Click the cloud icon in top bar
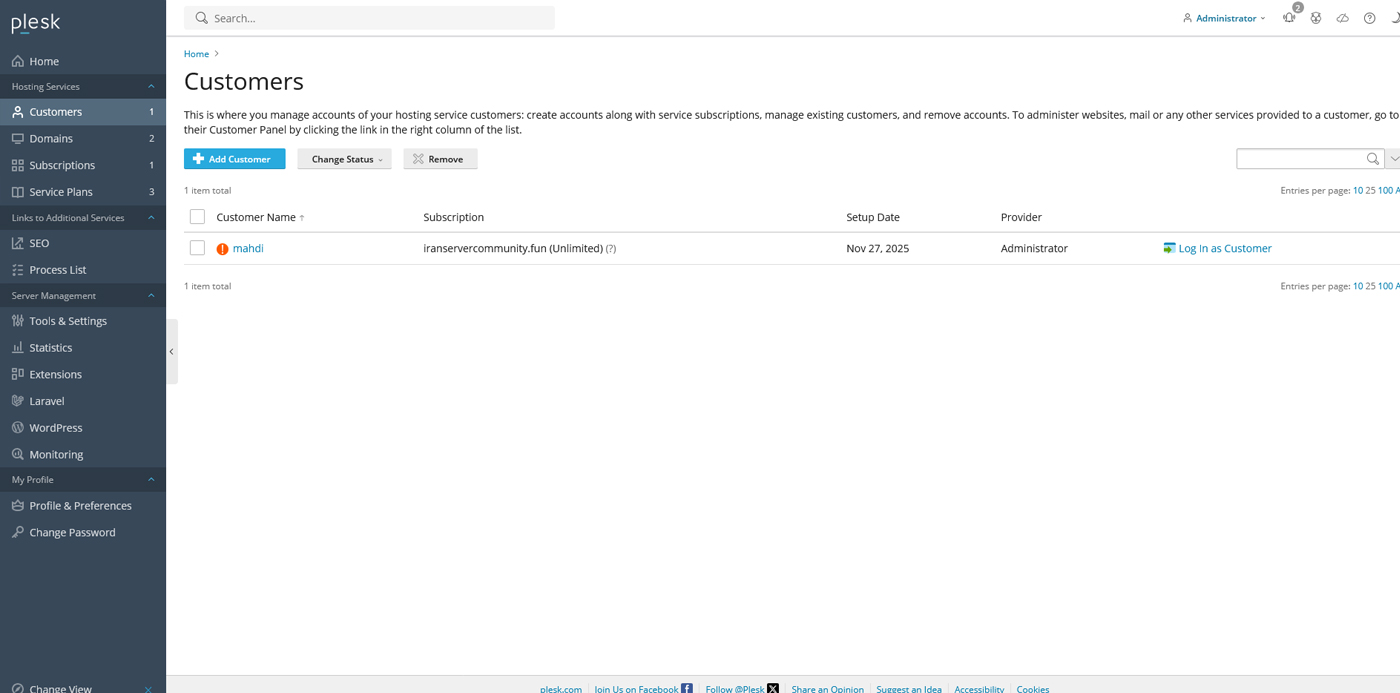 pyautogui.click(x=1342, y=18)
